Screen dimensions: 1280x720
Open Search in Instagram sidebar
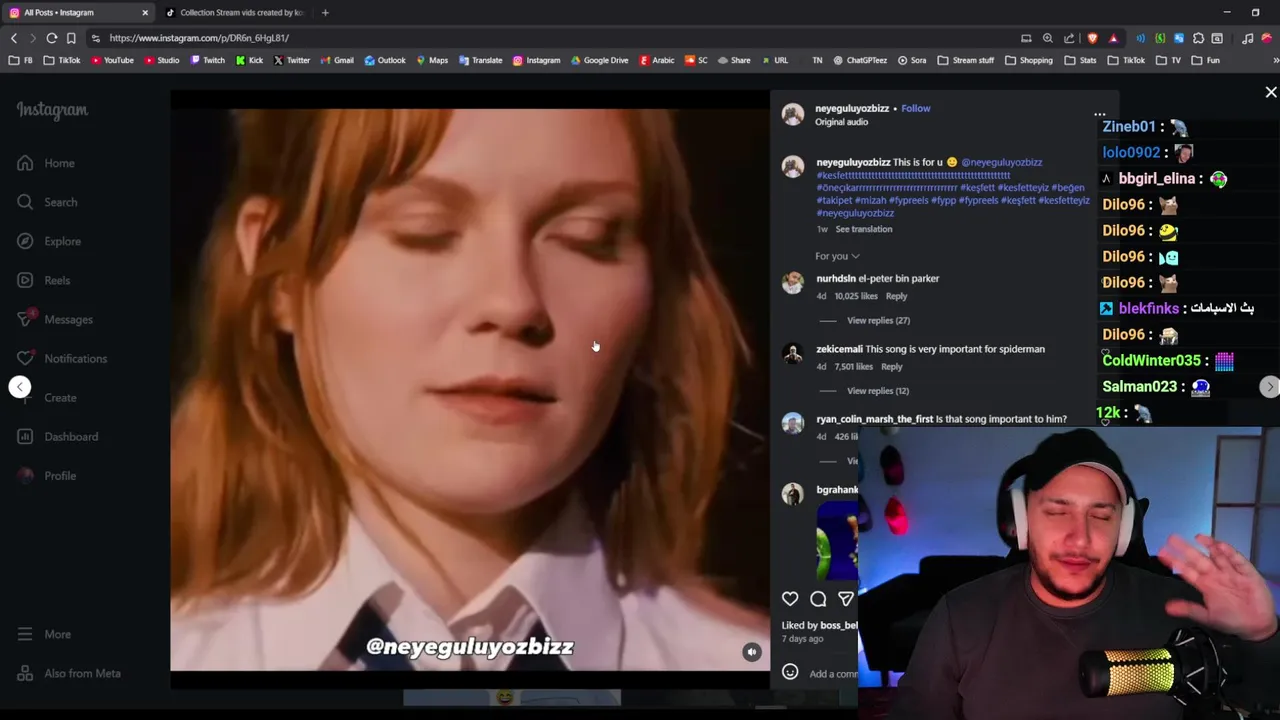pyautogui.click(x=47, y=202)
